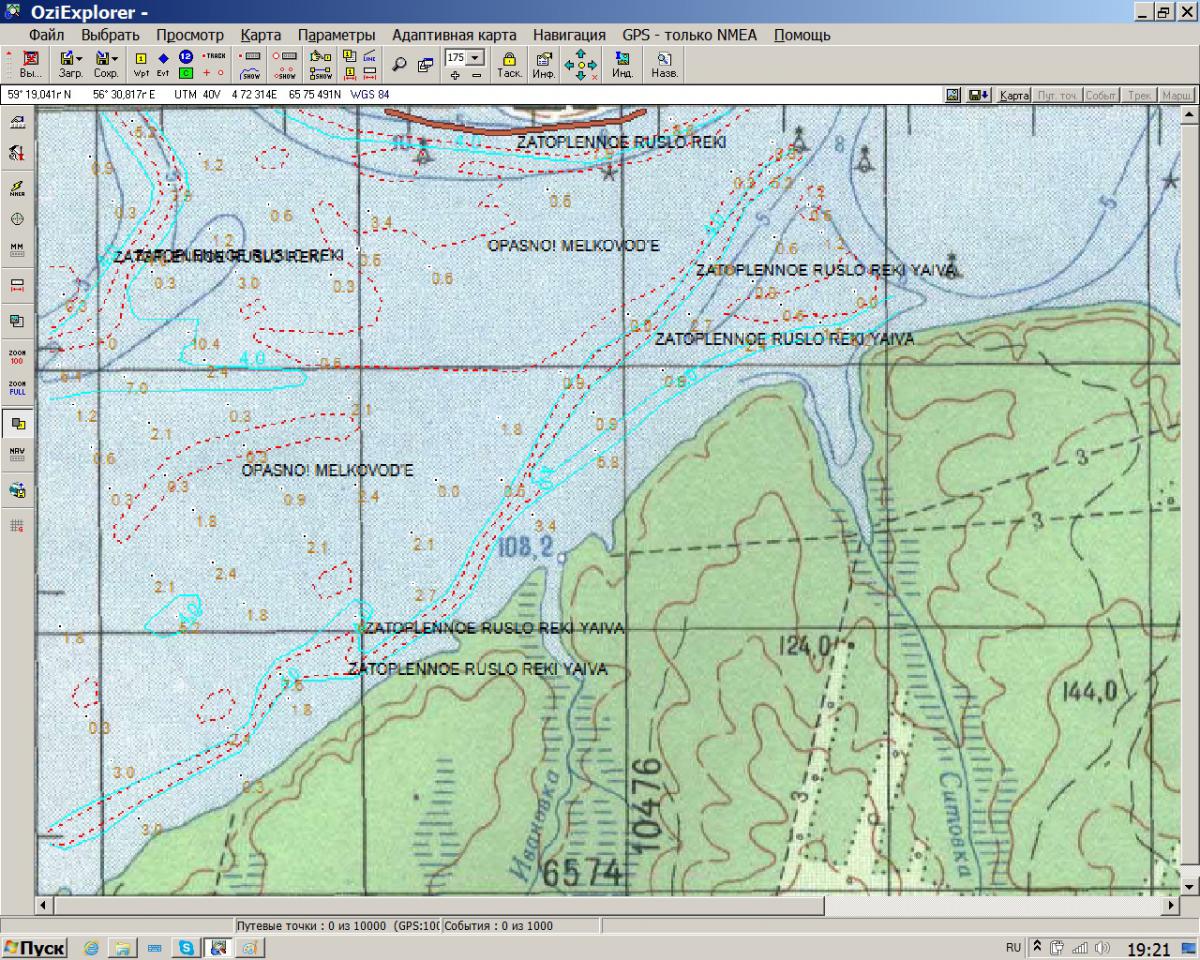Screen dimensions: 1200x960
Task: Set zoom to 100 in sidebar
Action: 17,356
